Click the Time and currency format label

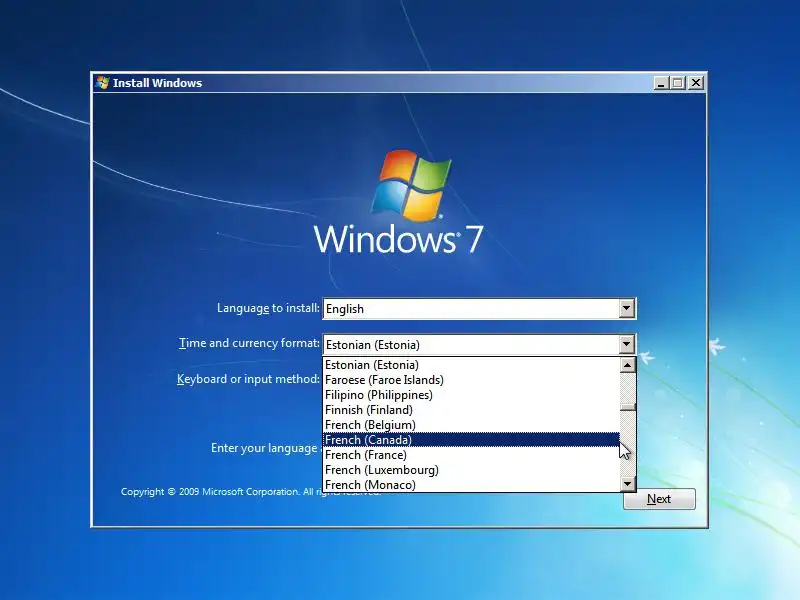click(249, 343)
